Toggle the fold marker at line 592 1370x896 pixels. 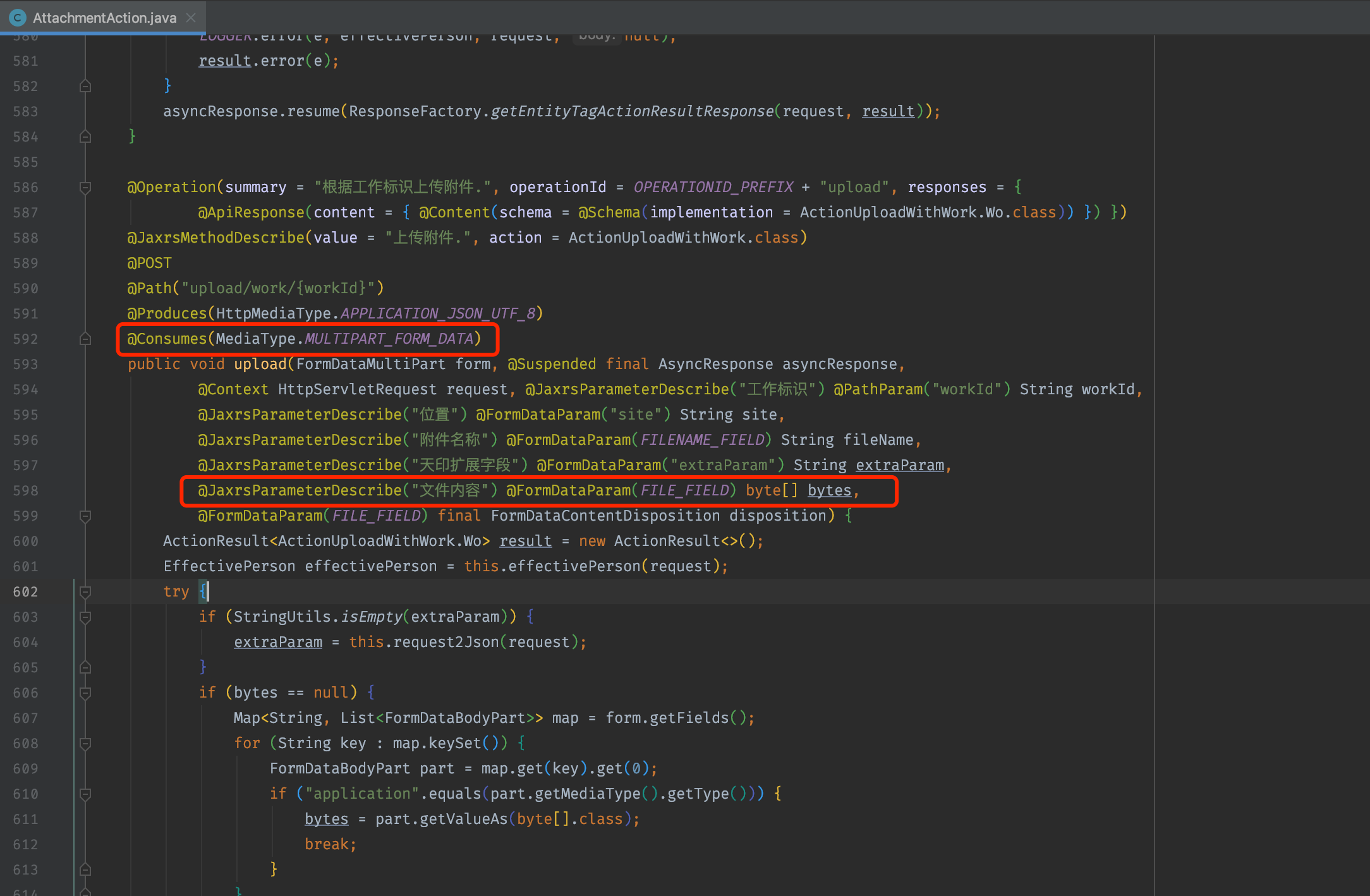85,339
